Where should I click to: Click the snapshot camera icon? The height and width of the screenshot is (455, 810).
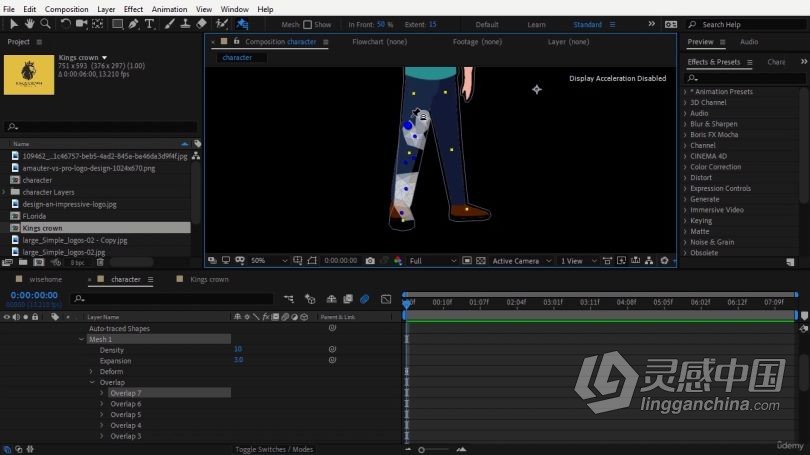(370, 261)
